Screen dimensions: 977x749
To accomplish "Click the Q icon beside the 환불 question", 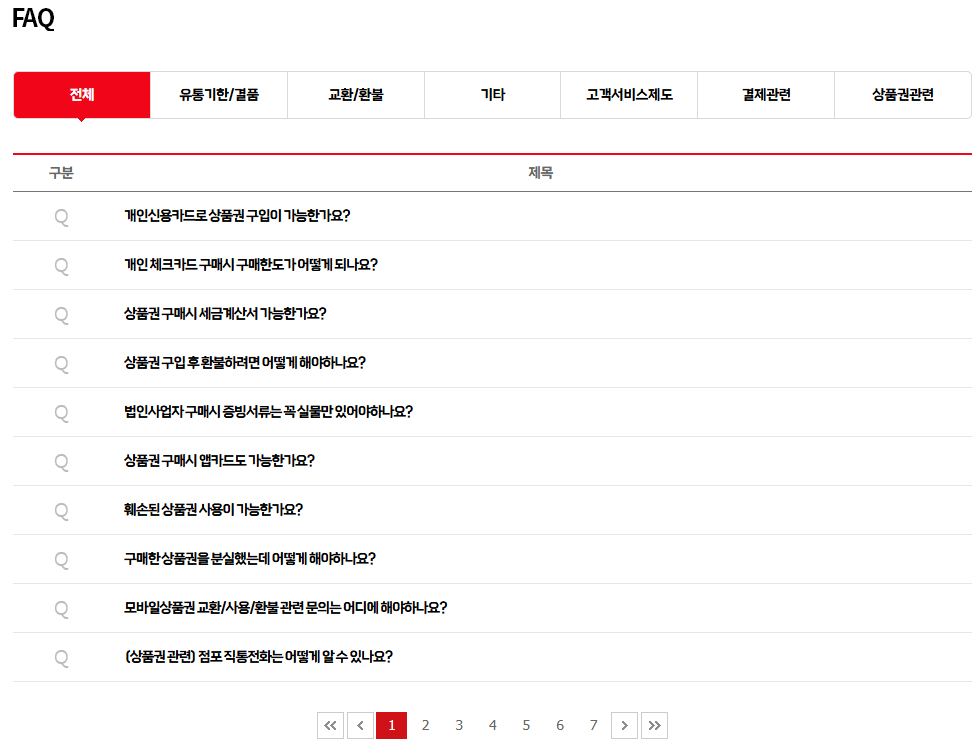I will click(62, 363).
